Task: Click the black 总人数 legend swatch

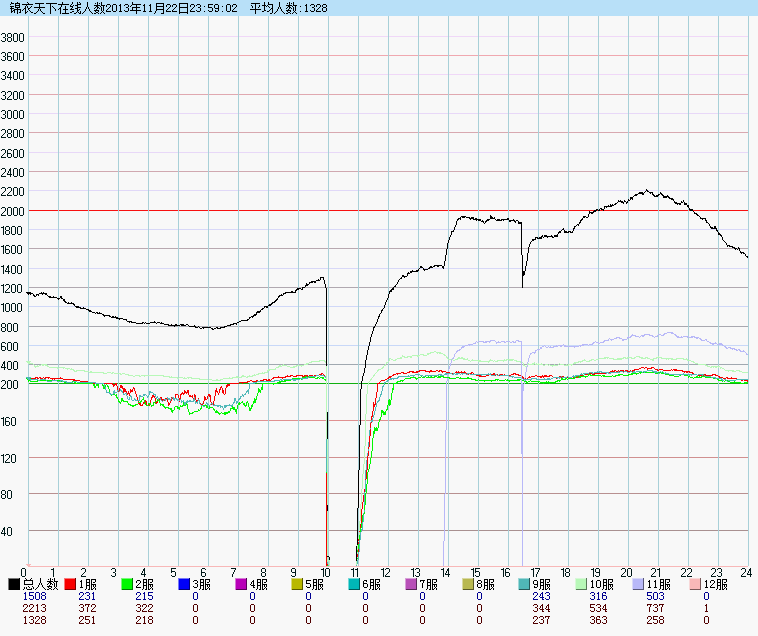Action: 14,584
